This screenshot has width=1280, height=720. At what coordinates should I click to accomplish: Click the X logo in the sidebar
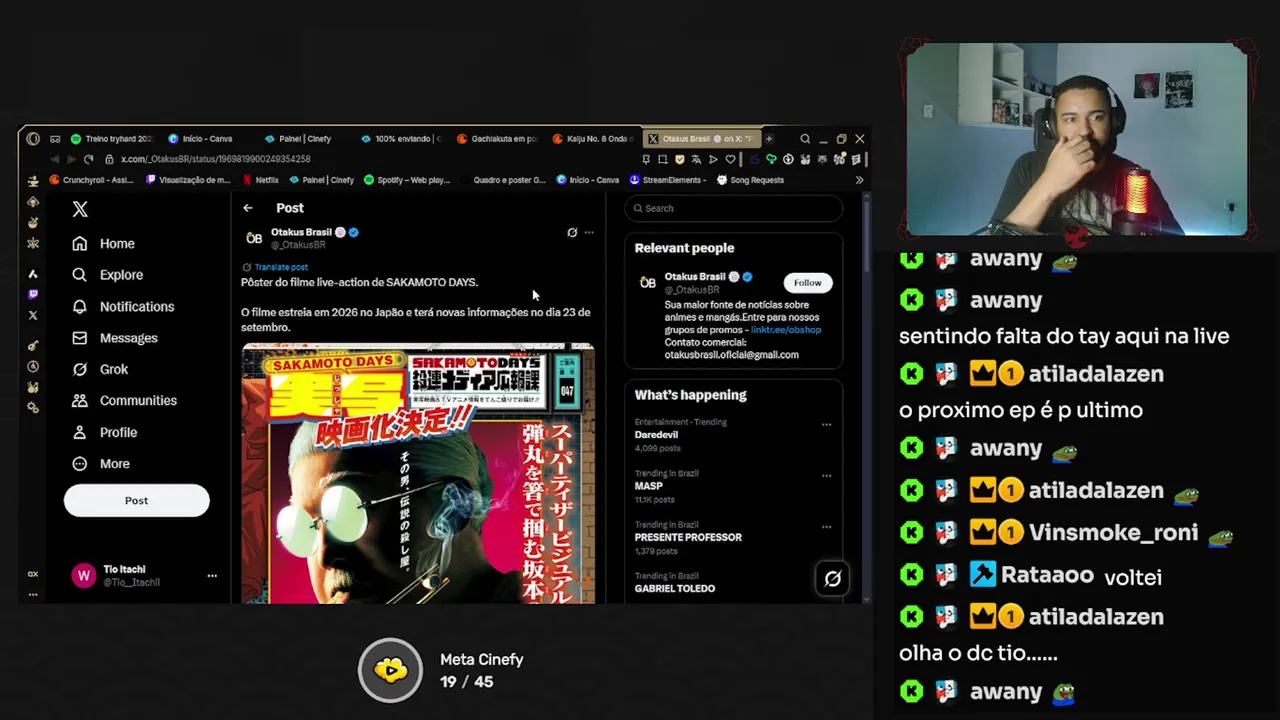tap(80, 209)
